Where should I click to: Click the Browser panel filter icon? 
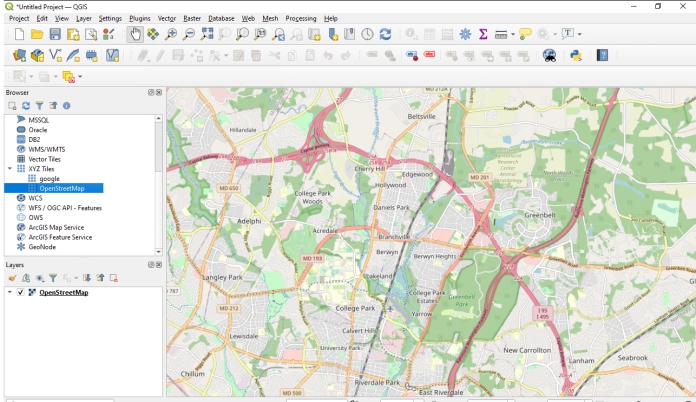tap(40, 105)
